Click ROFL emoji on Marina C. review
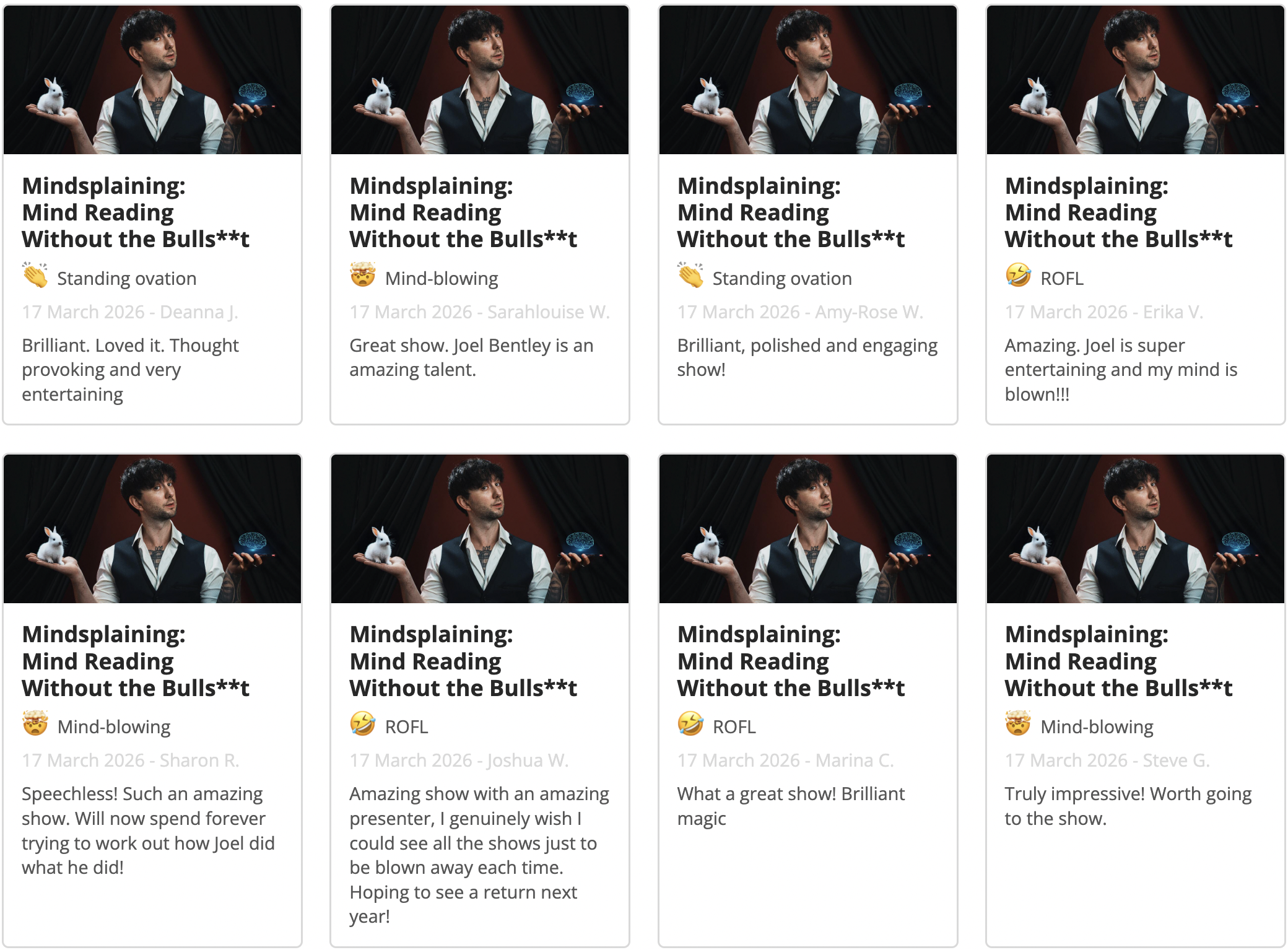Viewport: 1288px width, 950px height. point(690,724)
